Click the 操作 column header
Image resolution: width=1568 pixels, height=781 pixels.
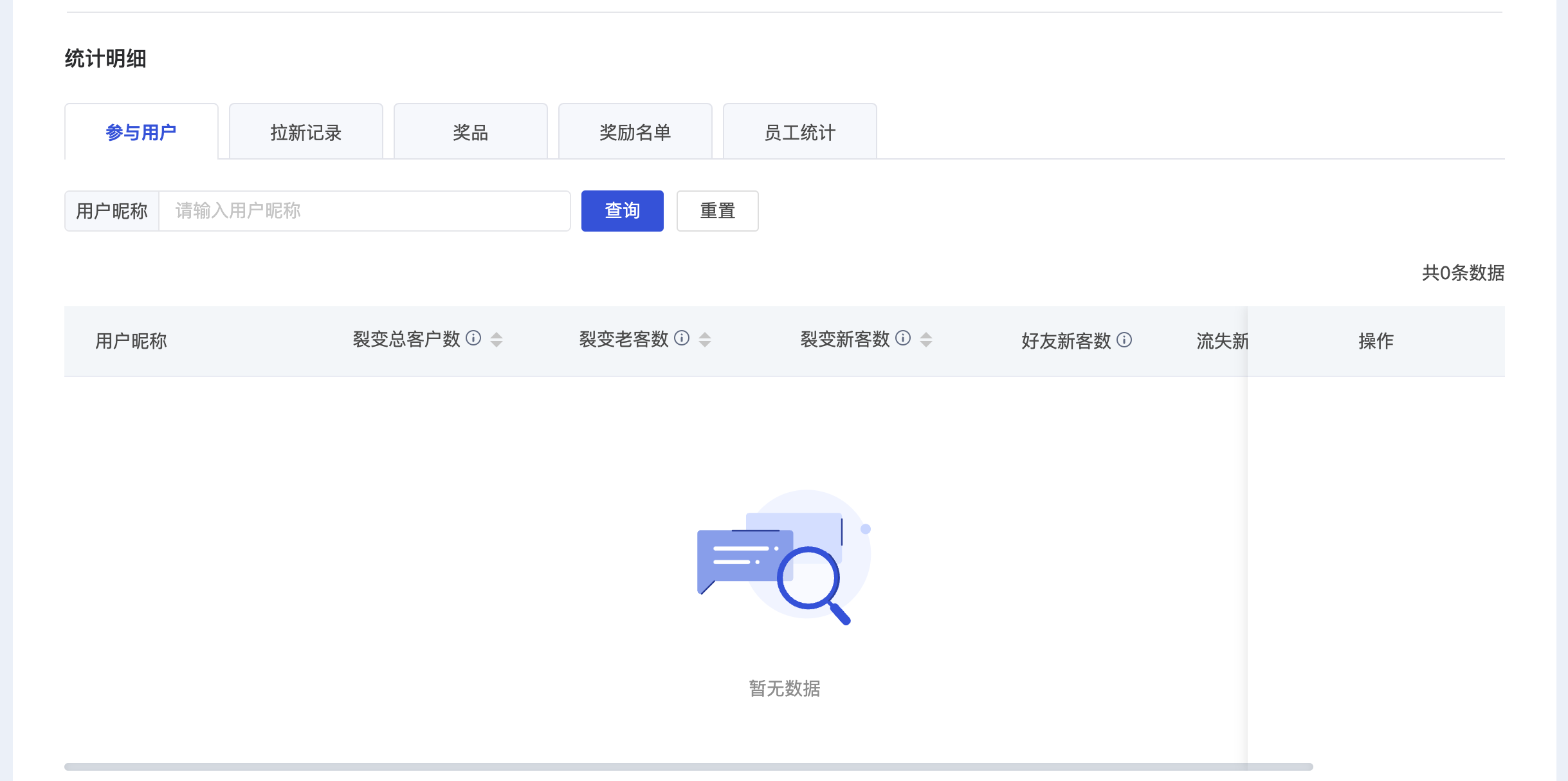coord(1376,341)
